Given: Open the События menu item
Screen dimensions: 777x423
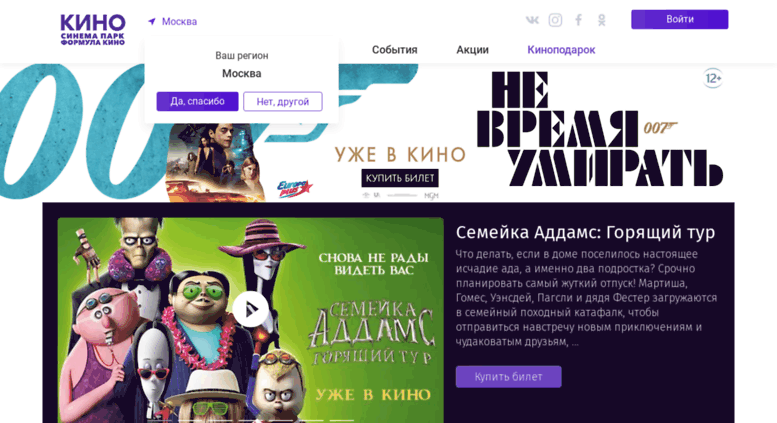Looking at the screenshot, I should tap(394, 50).
